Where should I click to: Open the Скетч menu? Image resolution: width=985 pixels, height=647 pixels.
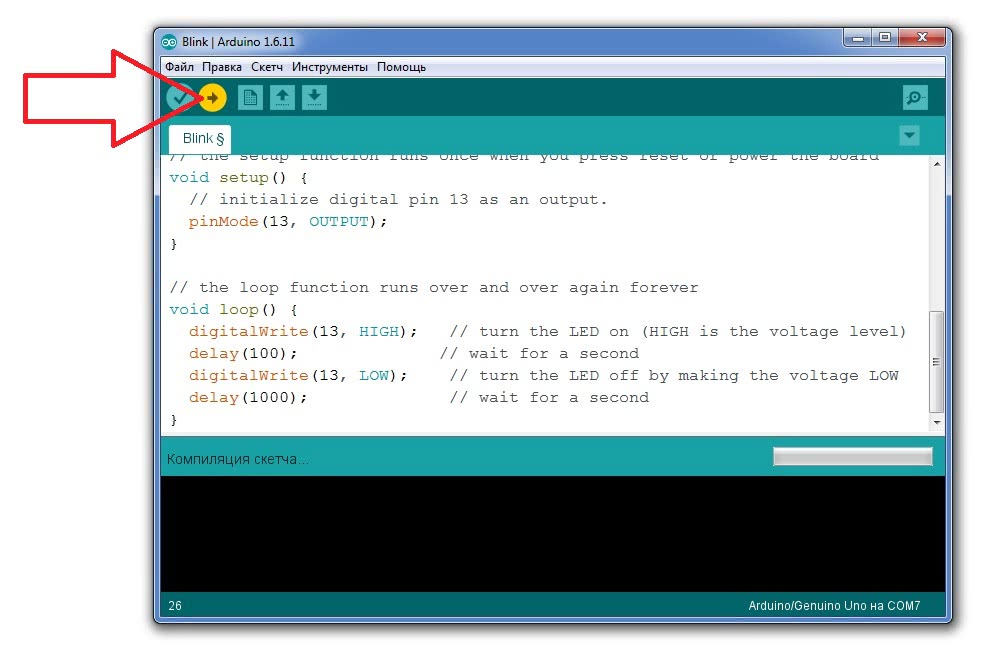coord(267,67)
